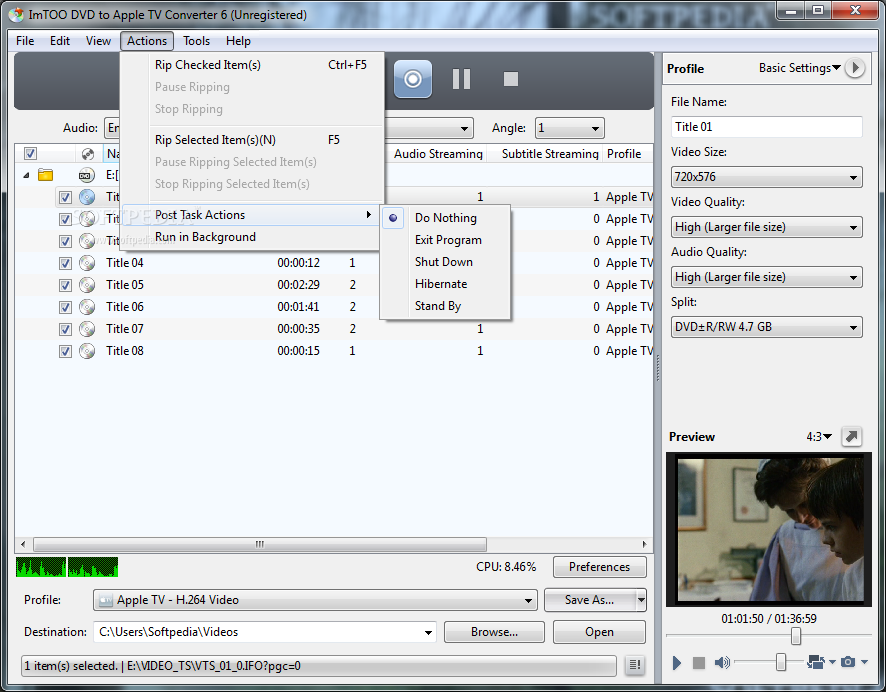Click the DVD drive icon for E:

(x=86, y=175)
